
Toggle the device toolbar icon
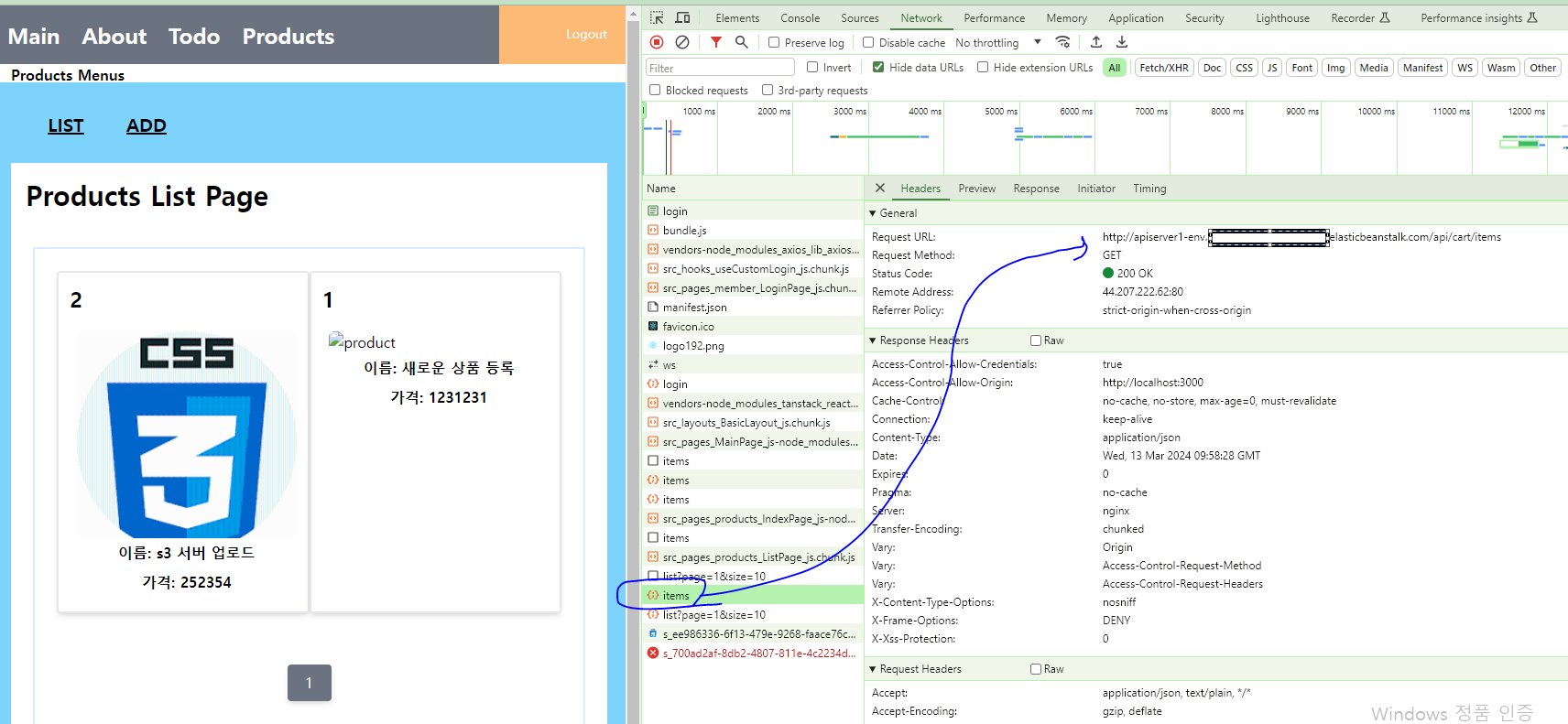pyautogui.click(x=682, y=17)
